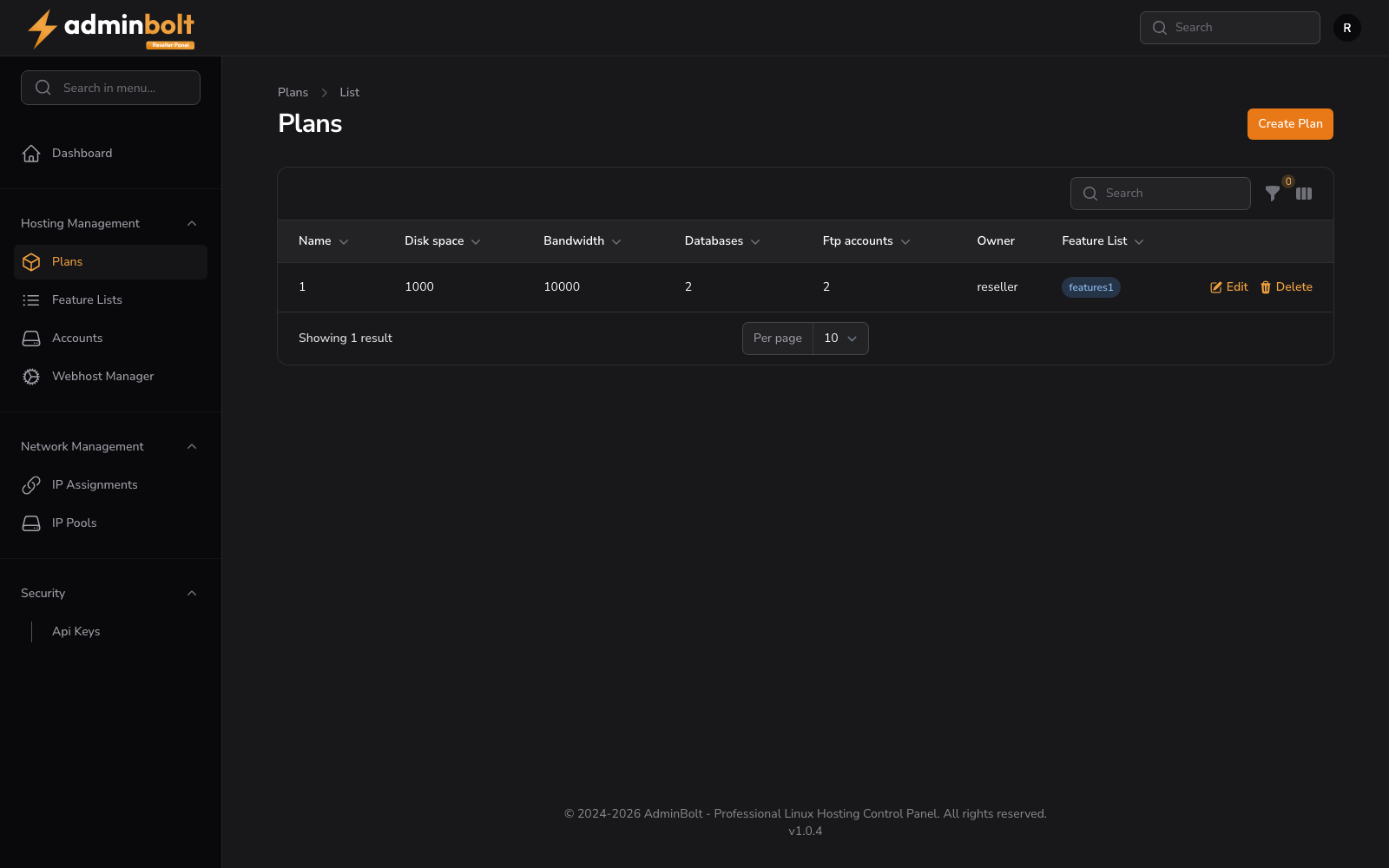Click the edit pencil icon for plan 1
Image resolution: width=1389 pixels, height=868 pixels.
1216,287
